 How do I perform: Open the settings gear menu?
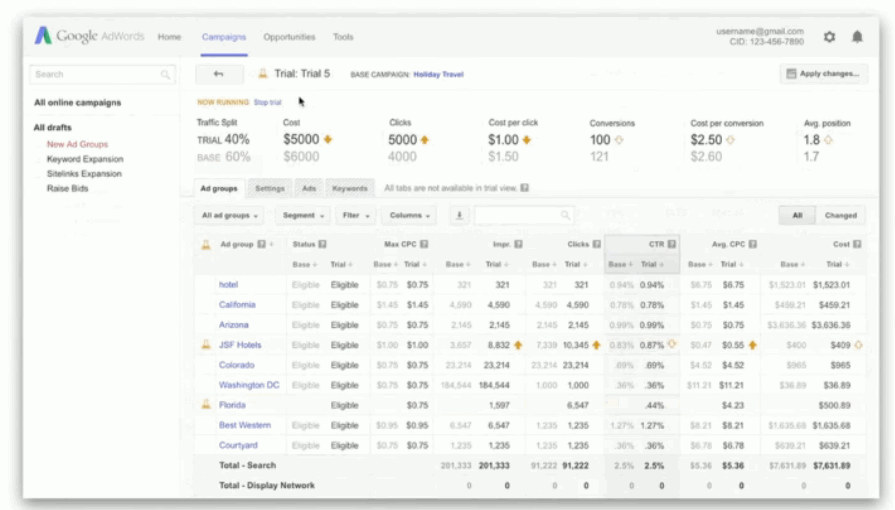(x=829, y=37)
